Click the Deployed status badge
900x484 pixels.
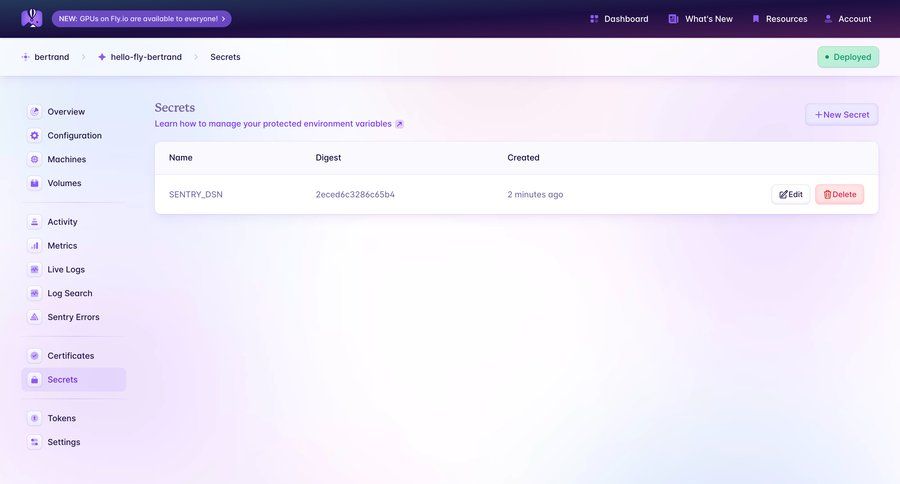848,57
